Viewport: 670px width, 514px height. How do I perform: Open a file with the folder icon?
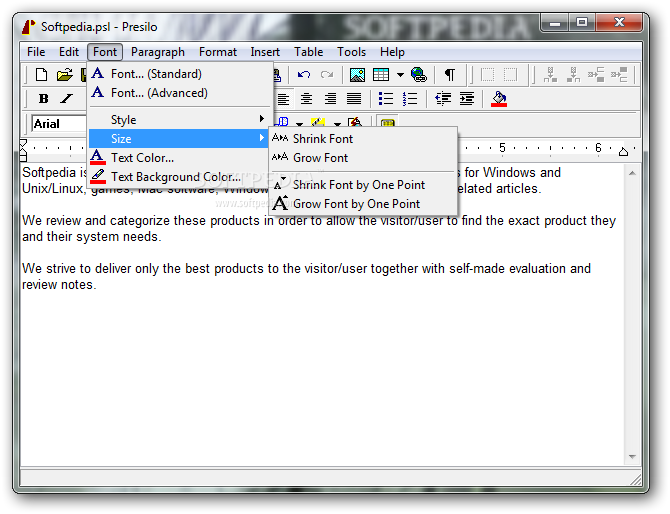click(x=65, y=75)
